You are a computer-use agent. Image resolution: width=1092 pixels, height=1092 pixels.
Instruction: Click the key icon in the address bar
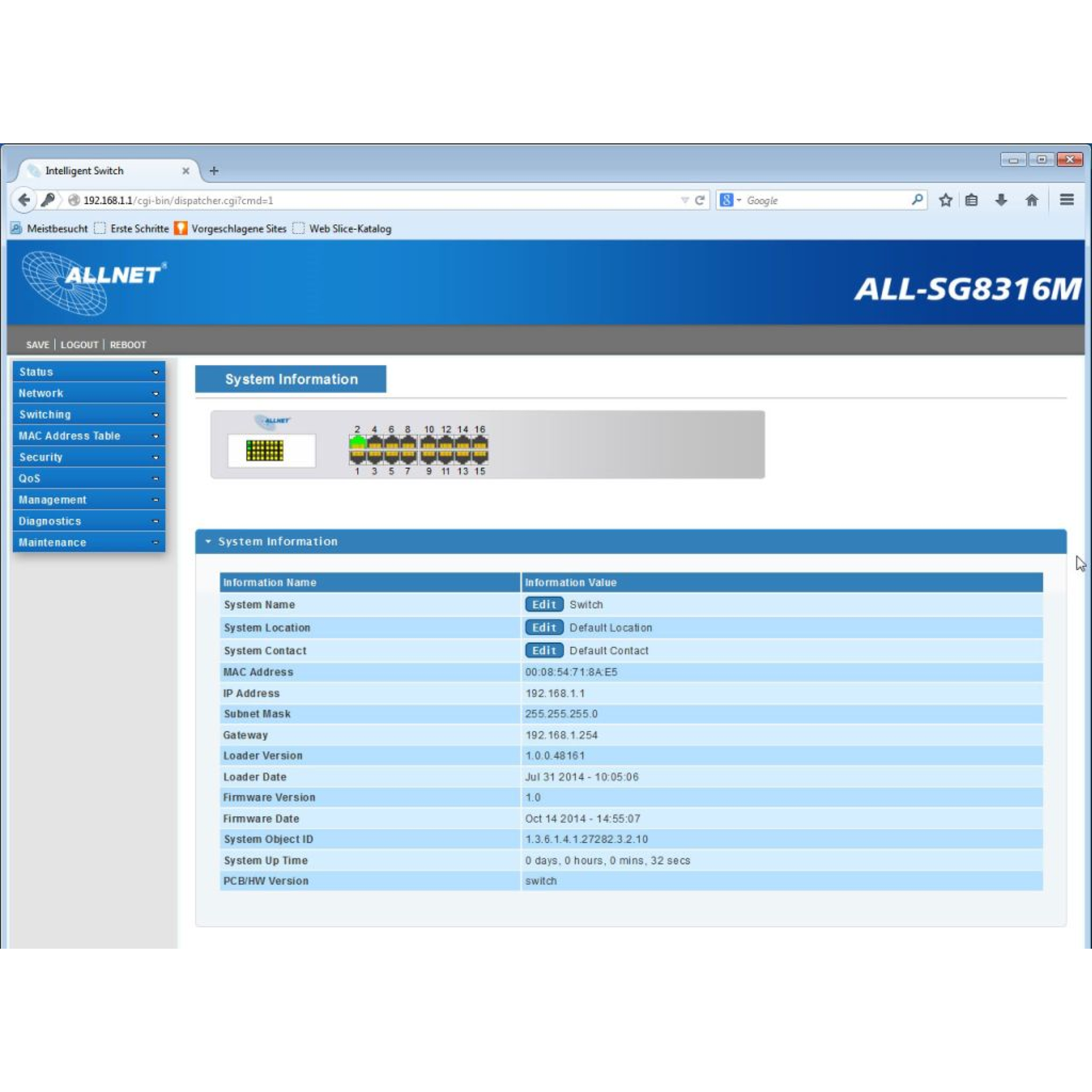(x=48, y=200)
